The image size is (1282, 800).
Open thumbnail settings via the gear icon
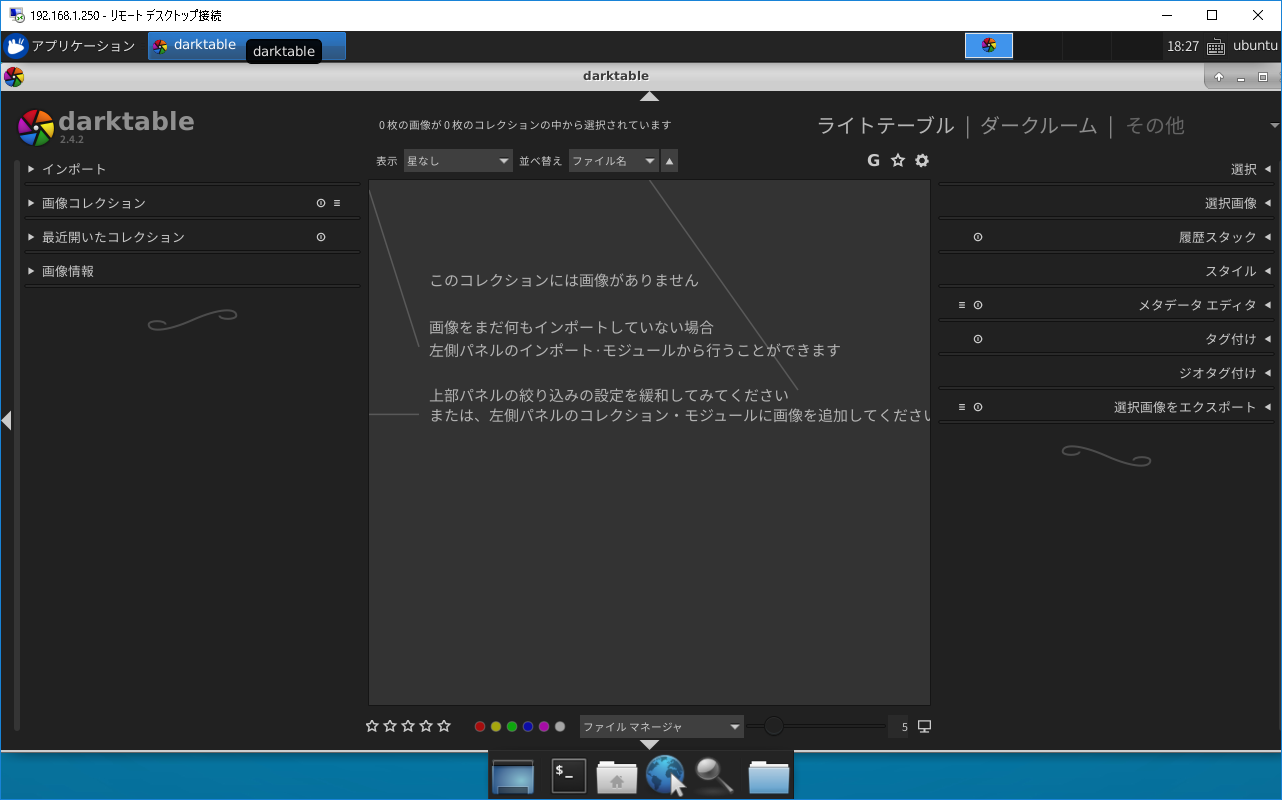click(x=921, y=160)
